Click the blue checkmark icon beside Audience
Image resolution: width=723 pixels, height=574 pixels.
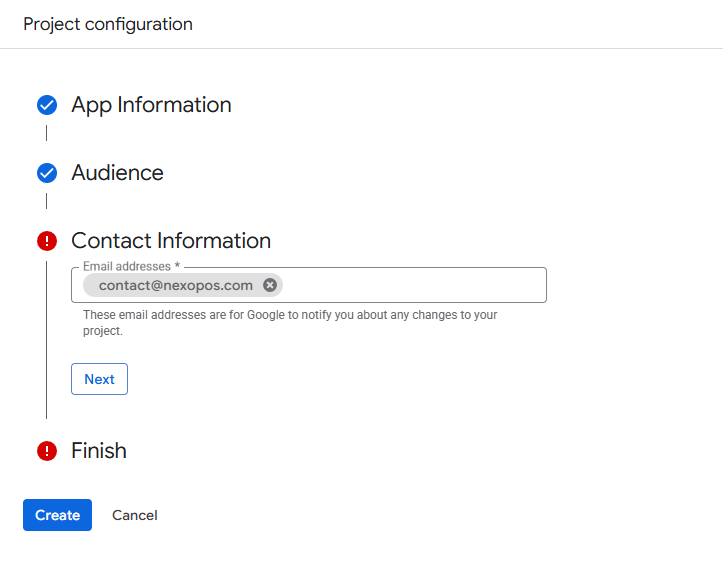tap(47, 173)
